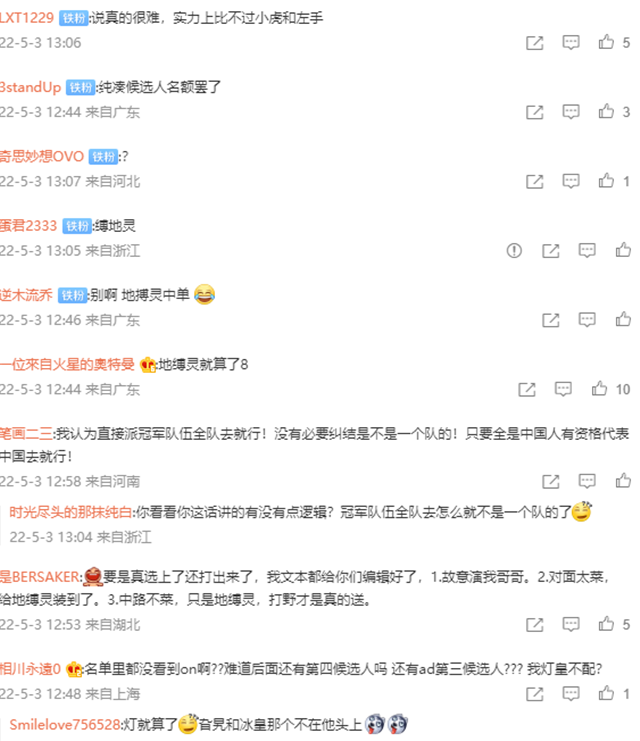The height and width of the screenshot is (741, 640).
Task: Share LXT1229's comment via forward icon
Action: click(535, 43)
